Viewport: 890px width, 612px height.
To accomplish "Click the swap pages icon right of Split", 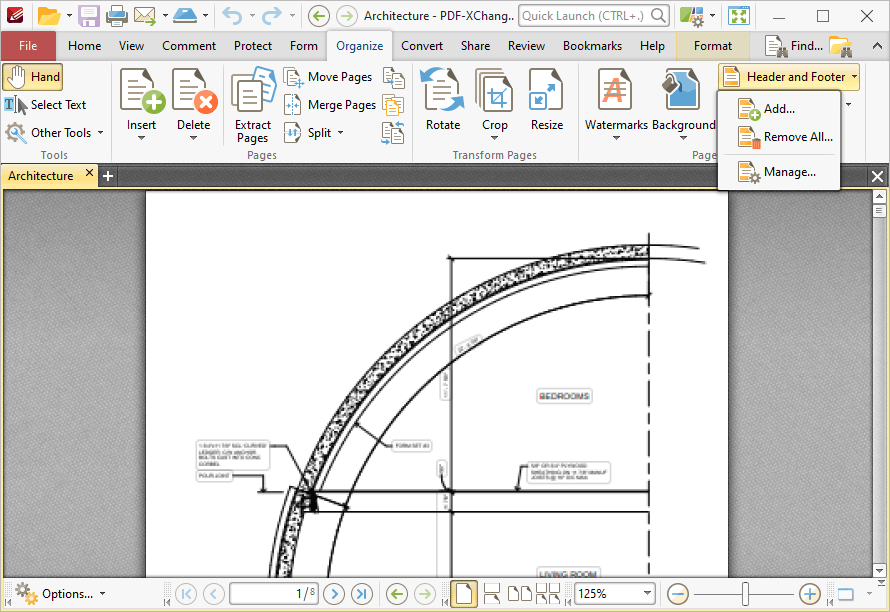I will [x=393, y=133].
